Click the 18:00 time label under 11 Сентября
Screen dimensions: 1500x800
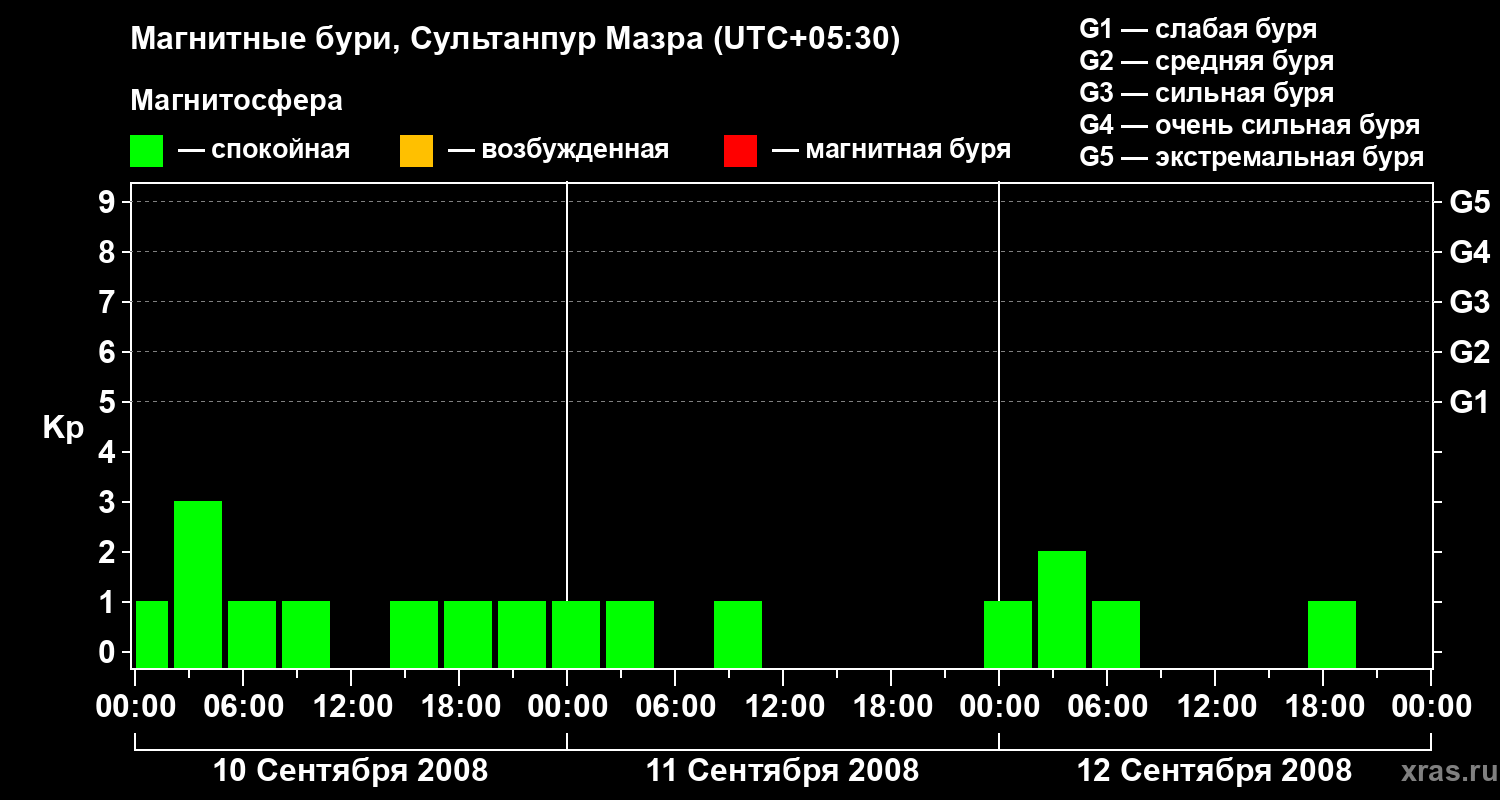[x=891, y=707]
